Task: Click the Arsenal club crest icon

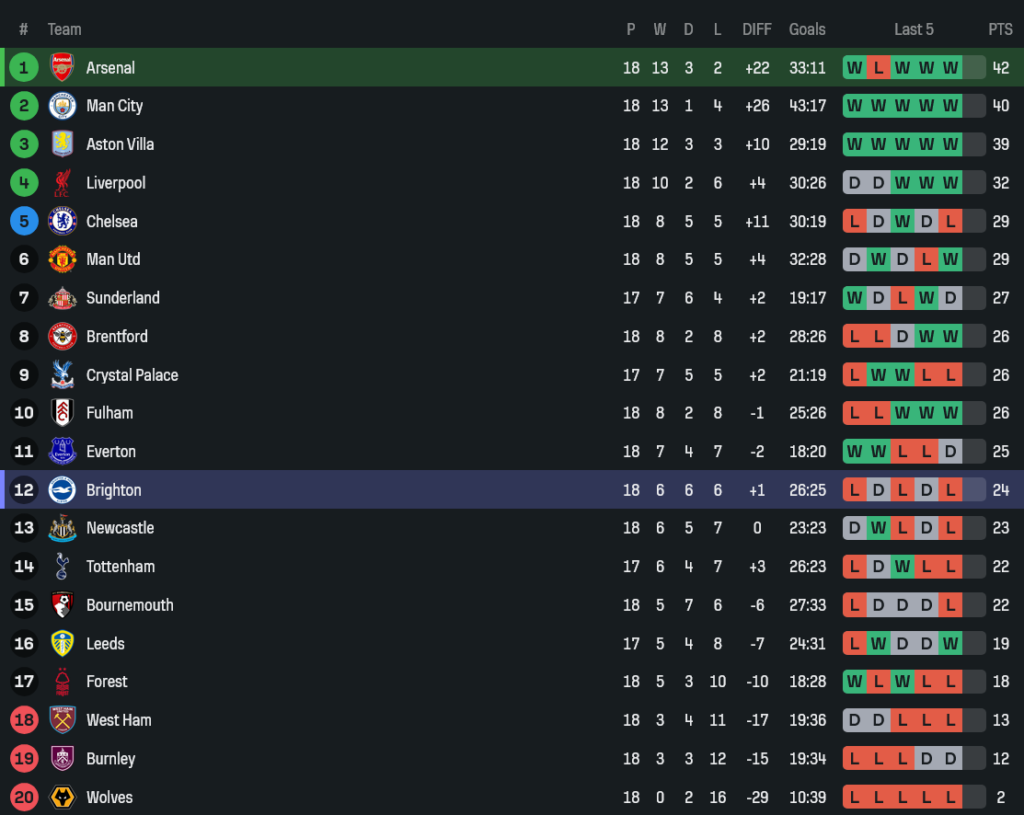Action: click(62, 68)
